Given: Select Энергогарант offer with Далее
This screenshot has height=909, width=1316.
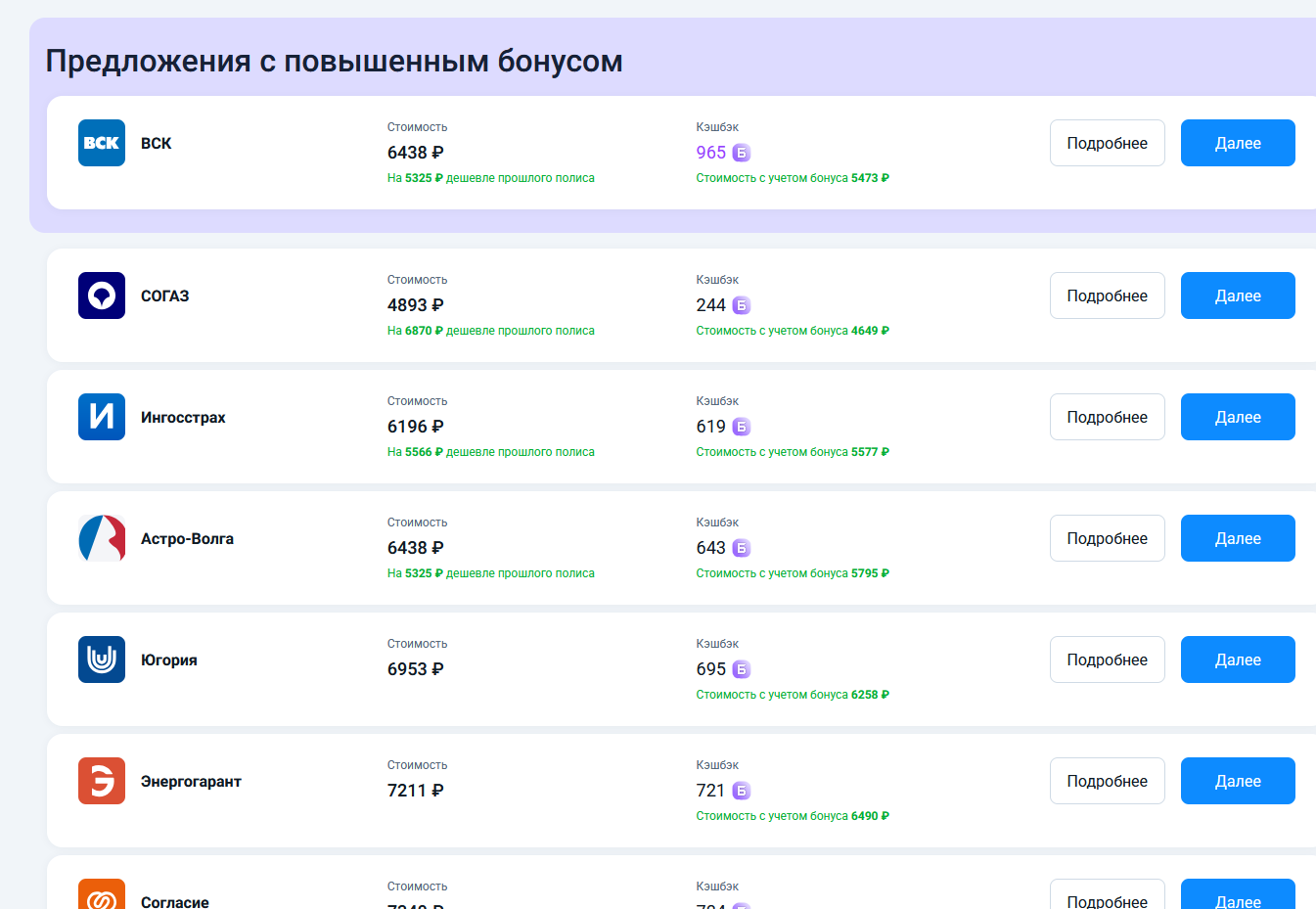Looking at the screenshot, I should pos(1238,781).
